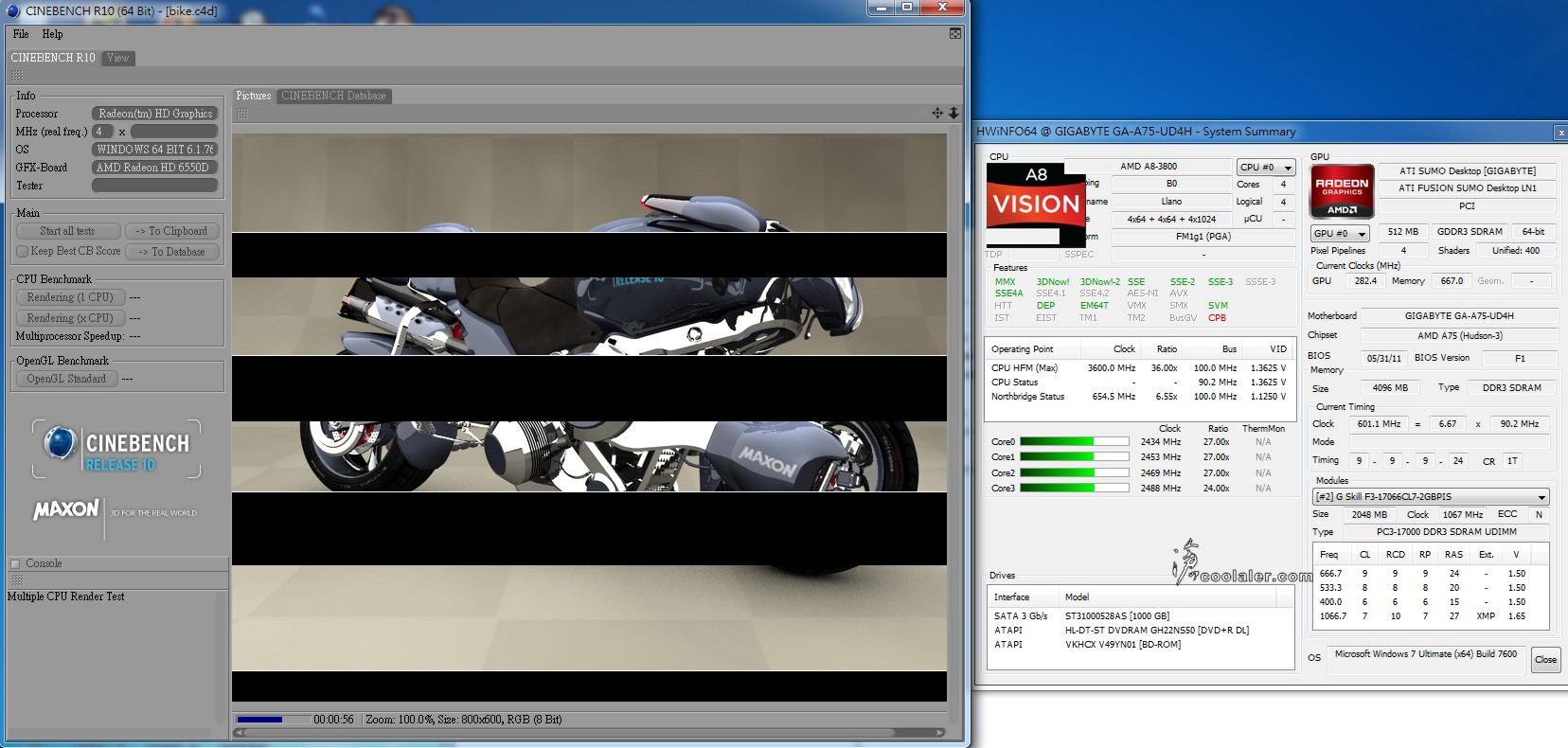Click the red CPB feature label
Screen dimensions: 1568x748
1217,318
